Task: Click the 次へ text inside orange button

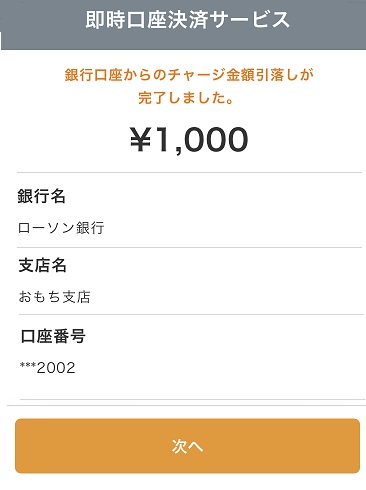Action: (187, 446)
